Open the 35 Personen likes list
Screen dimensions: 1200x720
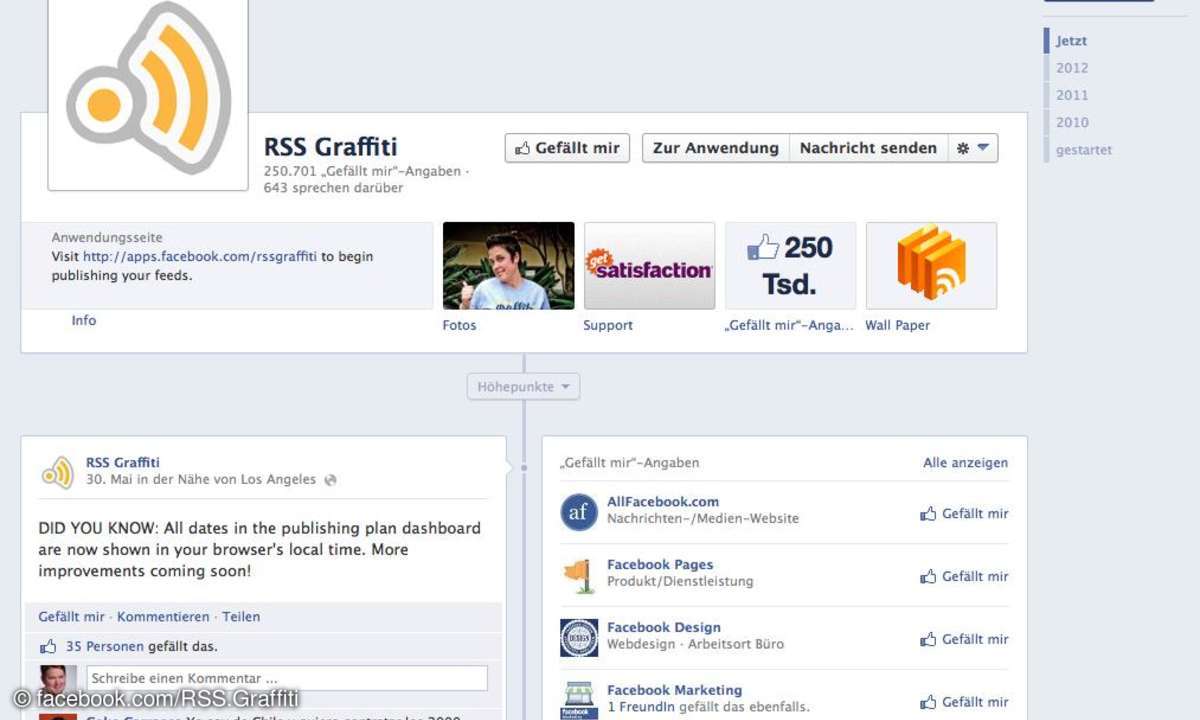[x=105, y=647]
